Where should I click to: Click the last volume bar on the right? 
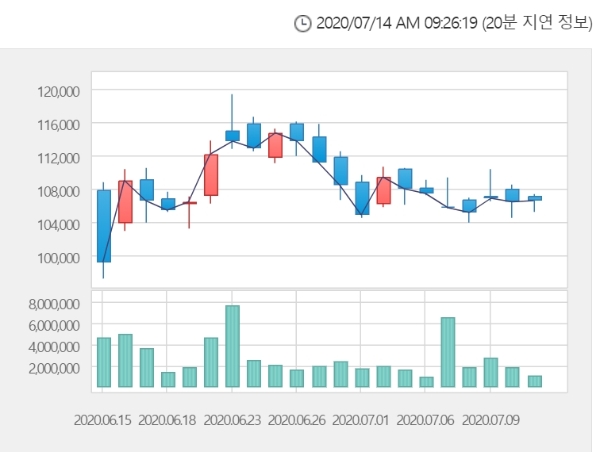535,381
